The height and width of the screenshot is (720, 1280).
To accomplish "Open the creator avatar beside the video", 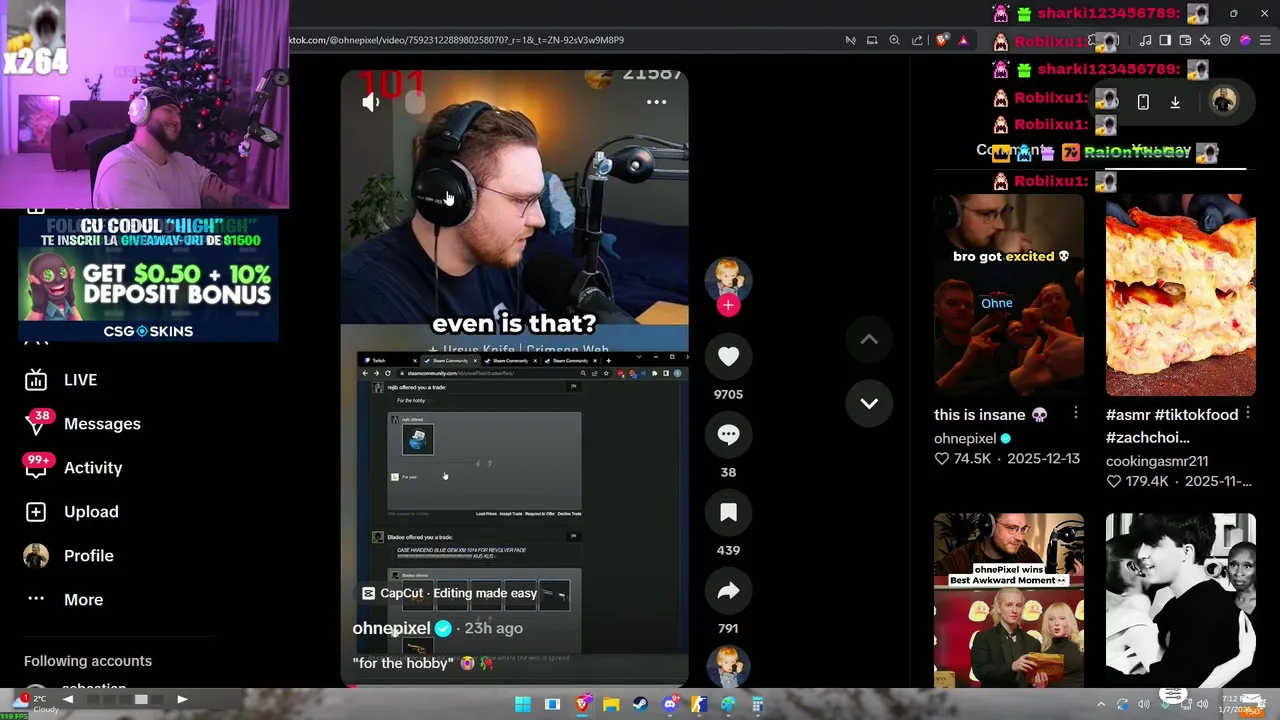I will (728, 279).
